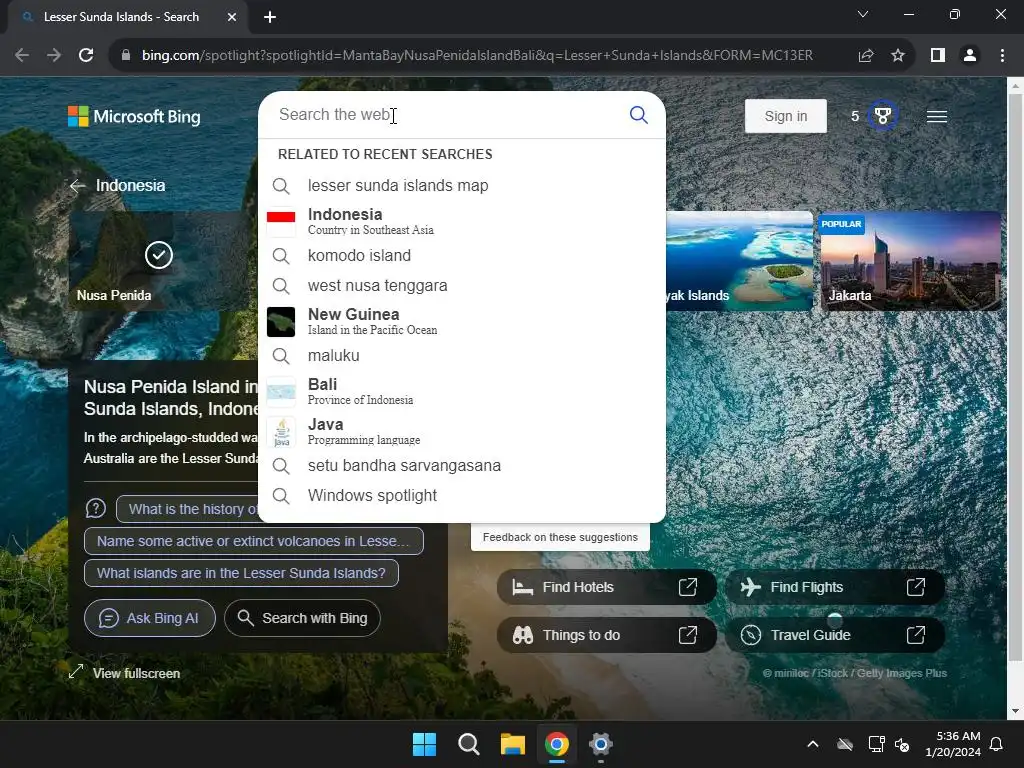Viewport: 1024px width, 768px height.
Task: Click Search with Bing button
Action: (x=302, y=618)
